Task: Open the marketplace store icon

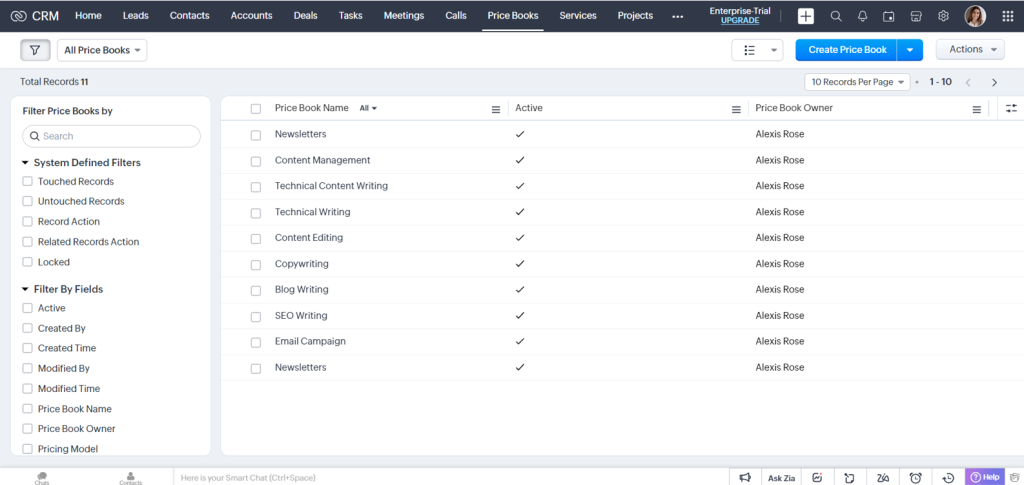Action: point(916,16)
